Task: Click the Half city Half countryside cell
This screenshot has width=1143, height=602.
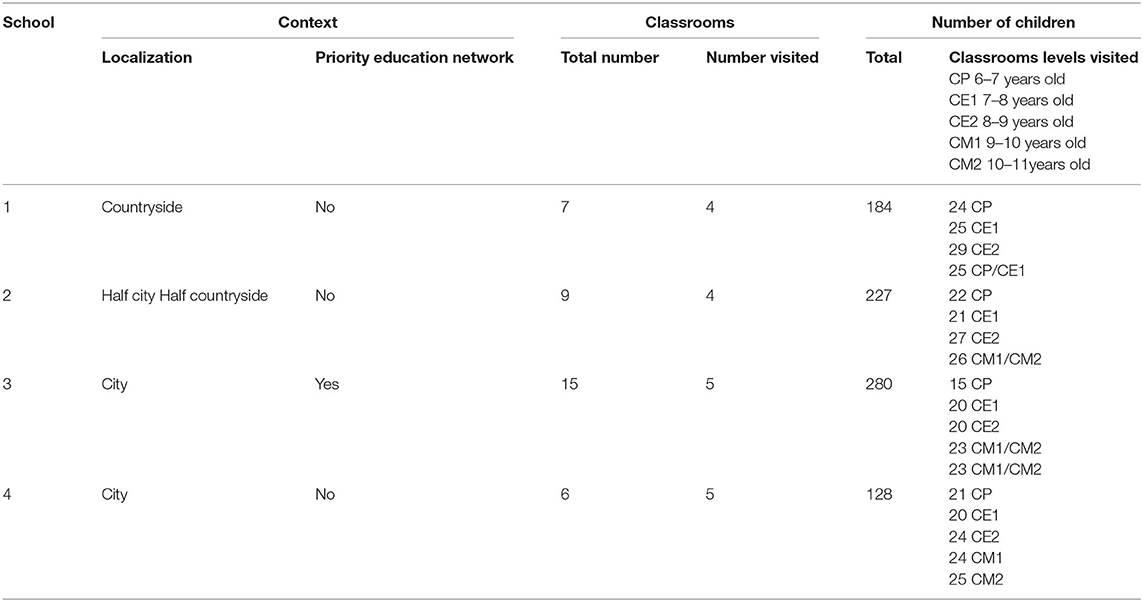Action: point(184,296)
